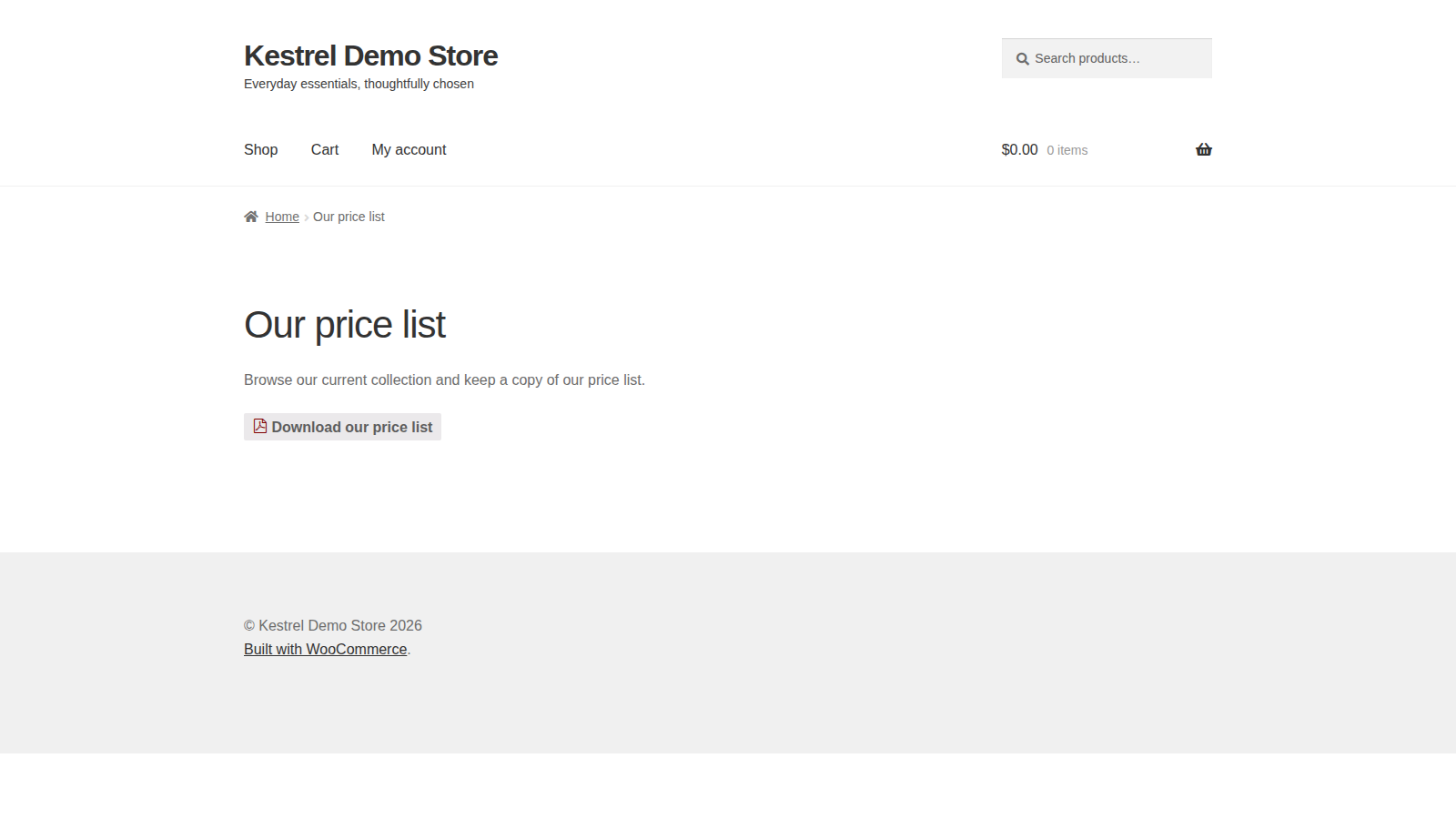Click the '© Kestrel Demo Store 2026' text
This screenshot has width=1456, height=819.
click(x=333, y=625)
